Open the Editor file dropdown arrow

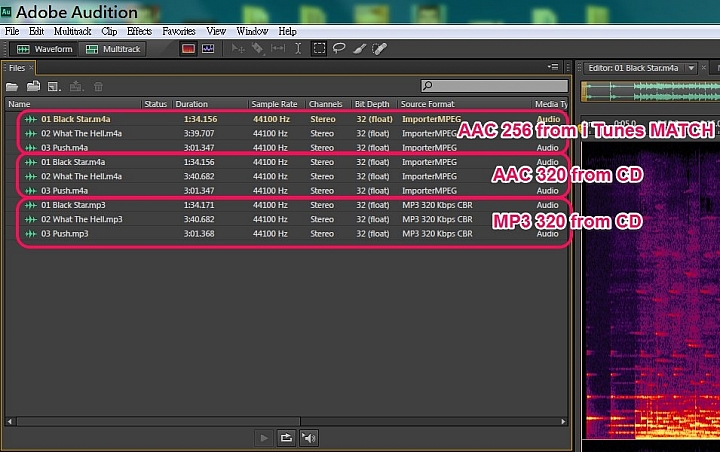pyautogui.click(x=691, y=68)
